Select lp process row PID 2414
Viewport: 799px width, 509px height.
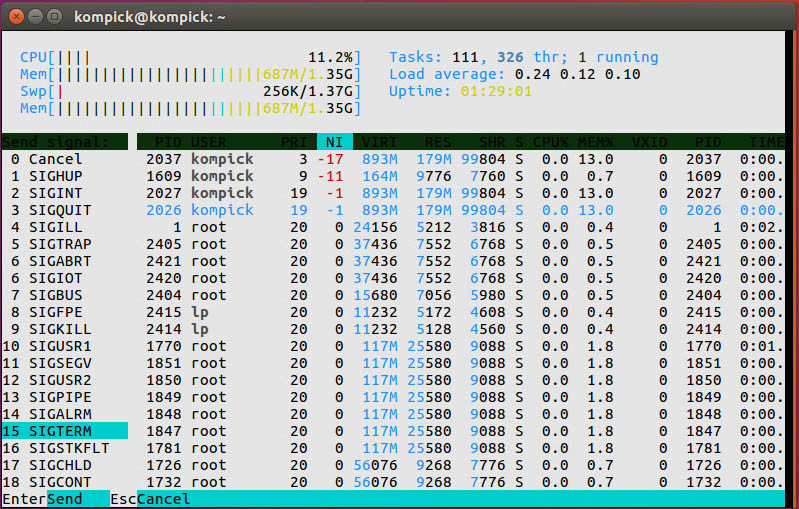point(461,329)
